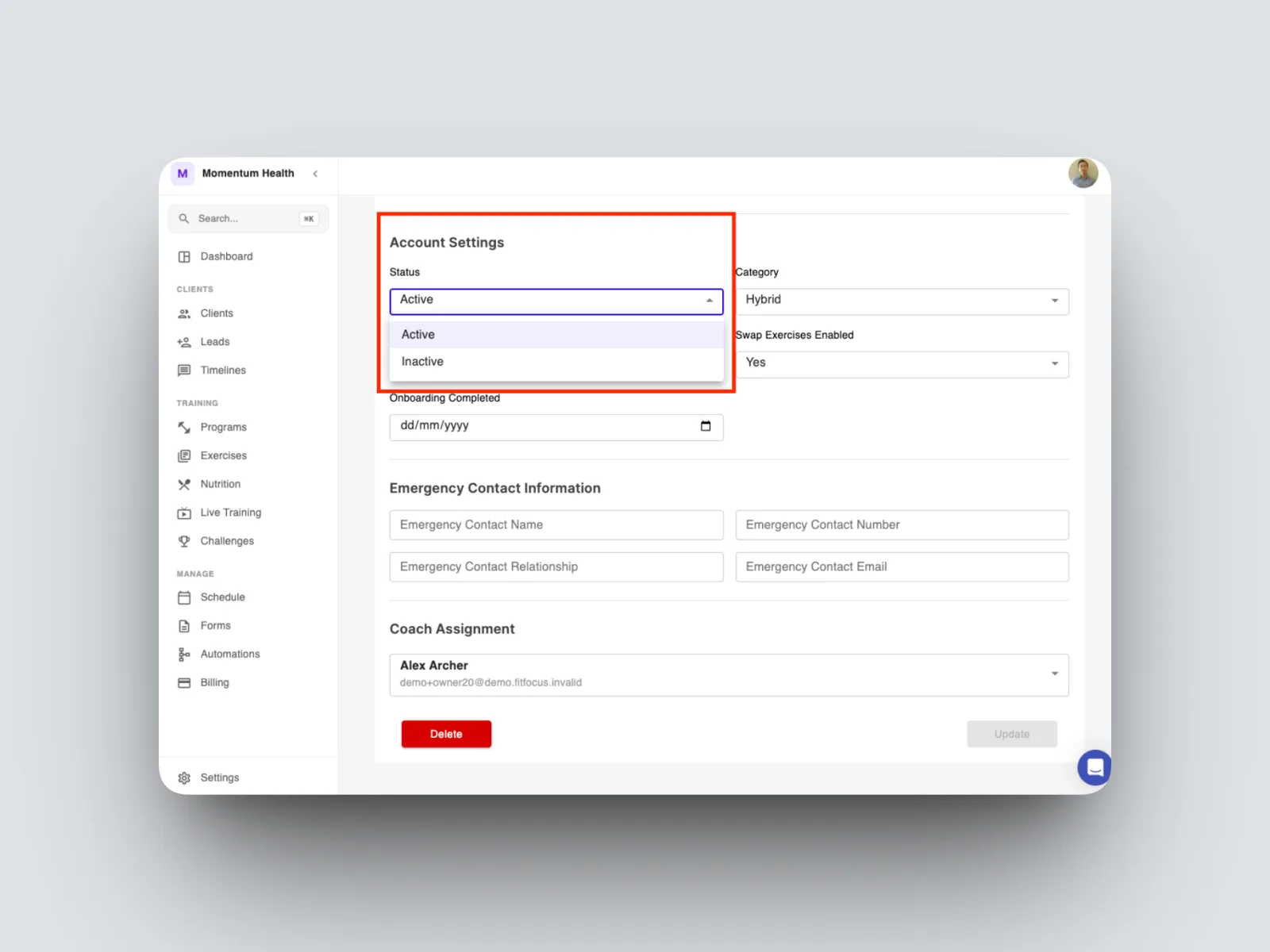The image size is (1270, 952).
Task: Click the Nutrition utensils icon
Action: [184, 485]
